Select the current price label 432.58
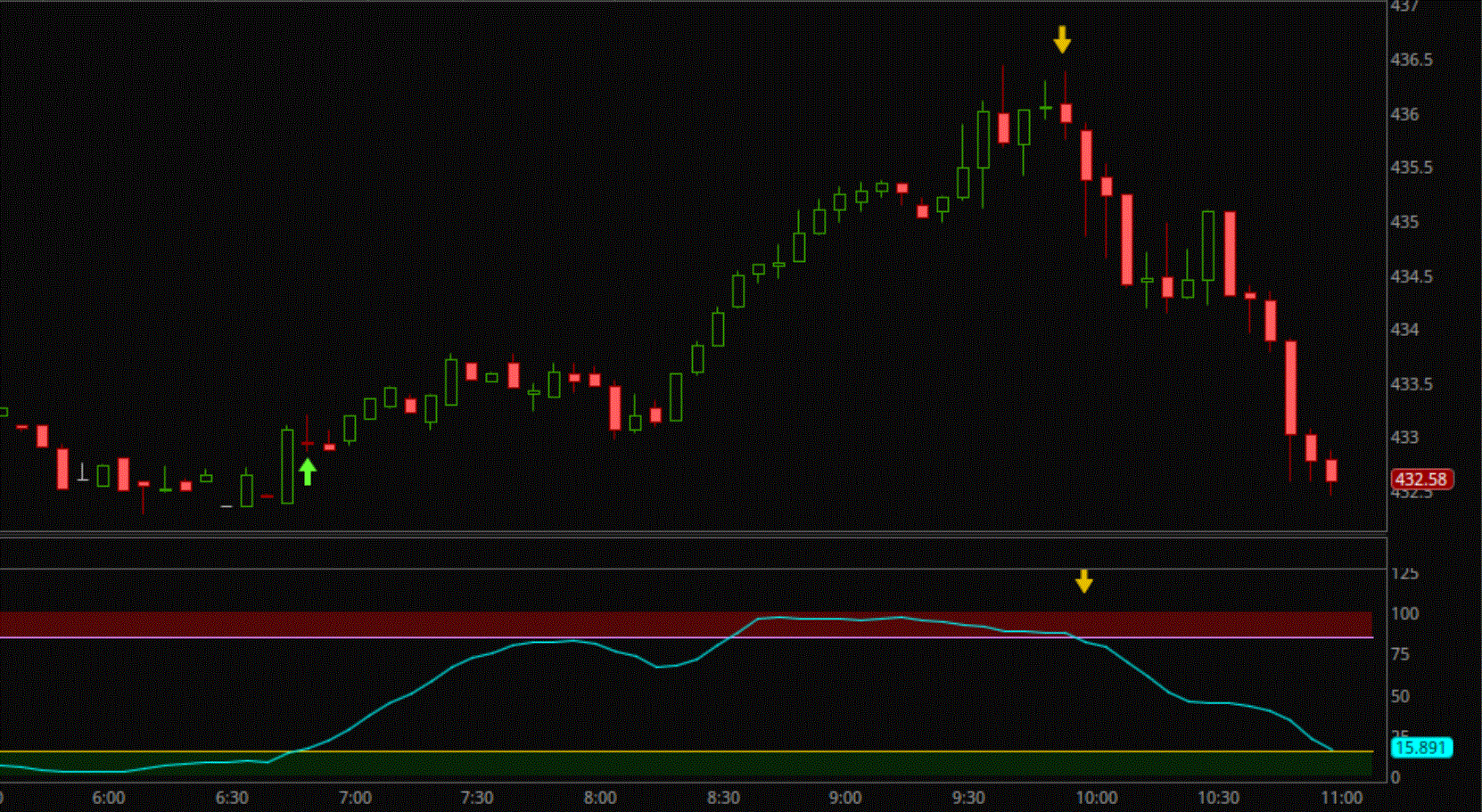 pyautogui.click(x=1424, y=480)
